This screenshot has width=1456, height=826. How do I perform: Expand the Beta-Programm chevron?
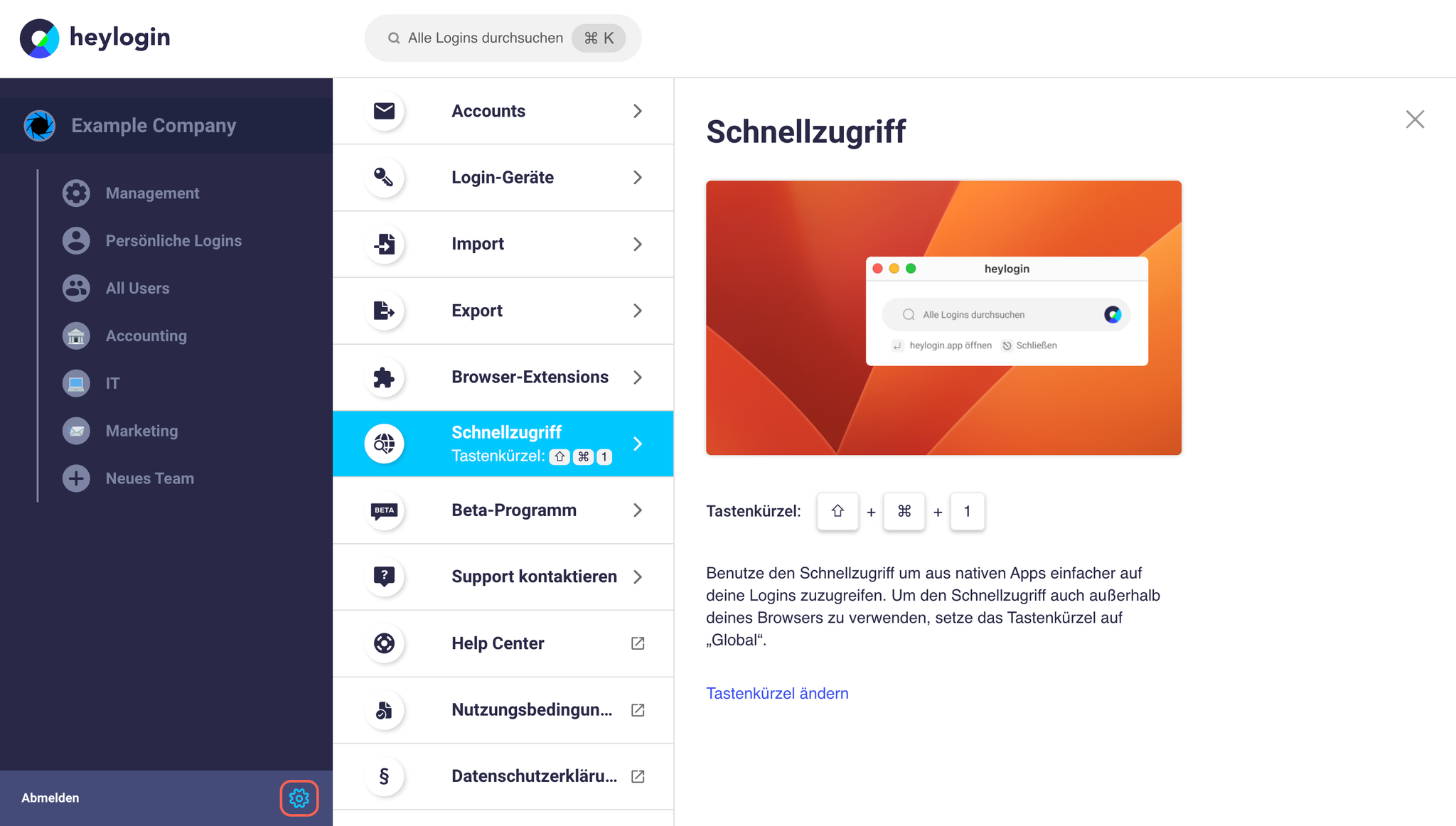[x=638, y=510]
